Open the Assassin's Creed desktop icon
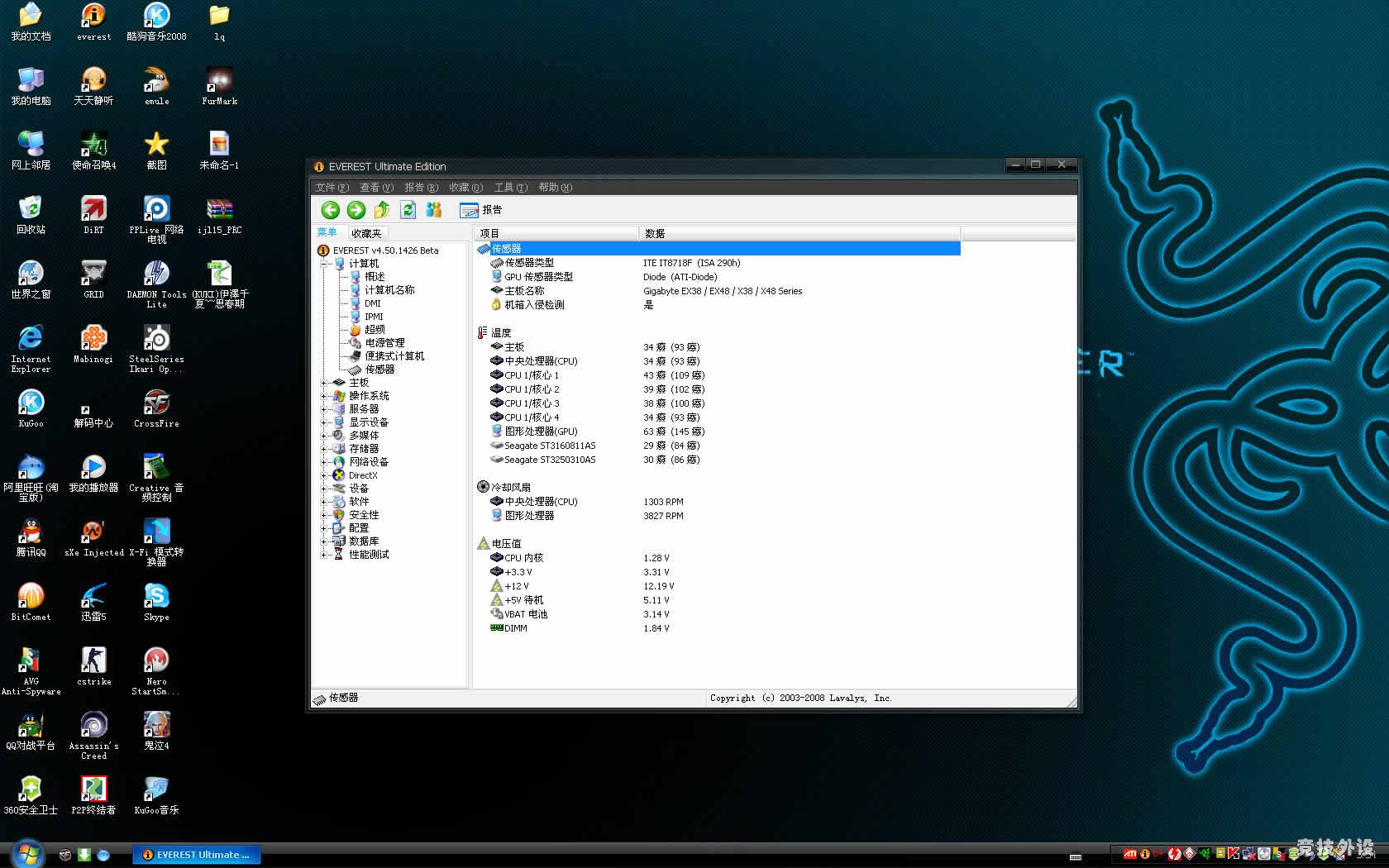The width and height of the screenshot is (1389, 868). (93, 736)
